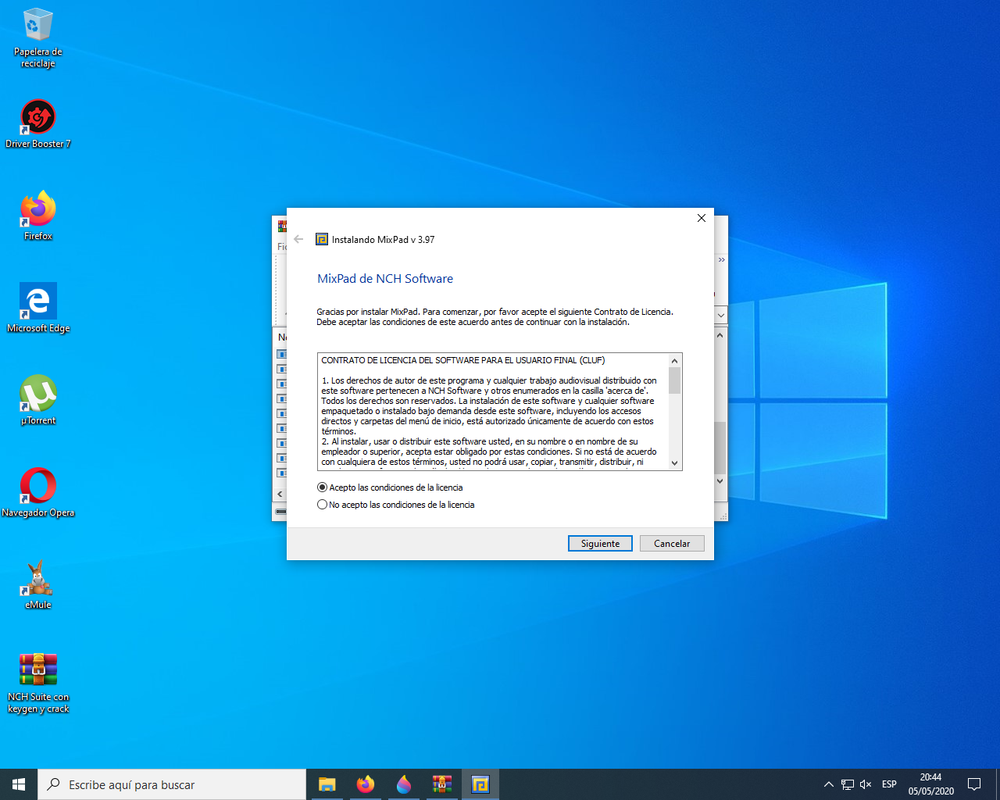The image size is (1000, 800).
Task: Open Firefox from the taskbar
Action: 365,785
